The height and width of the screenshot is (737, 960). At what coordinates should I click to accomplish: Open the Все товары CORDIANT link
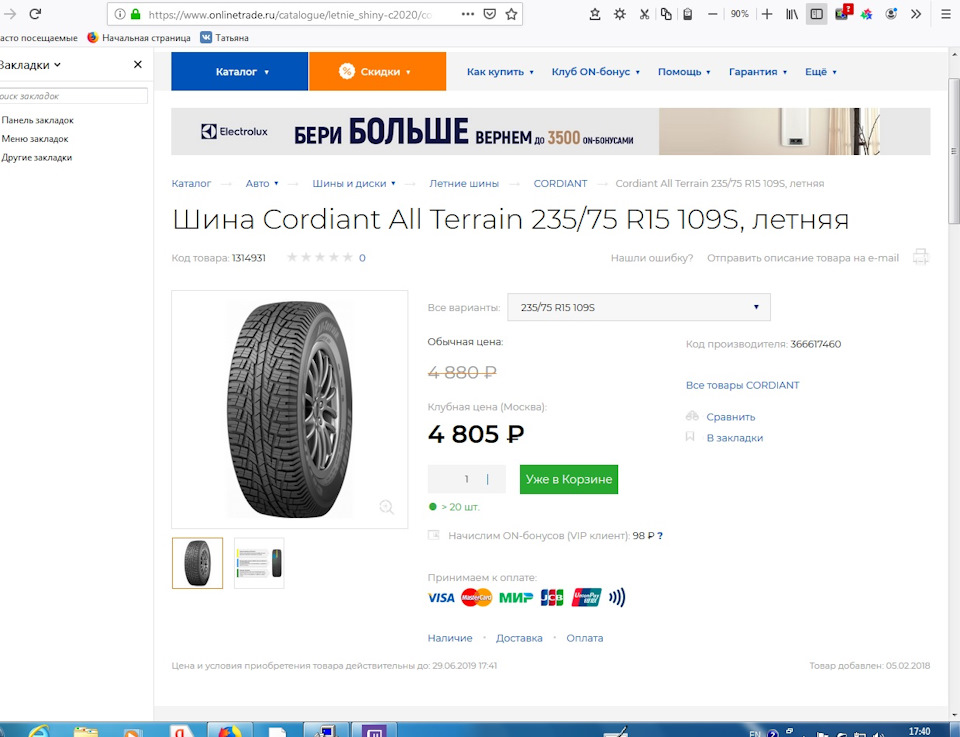coord(742,385)
